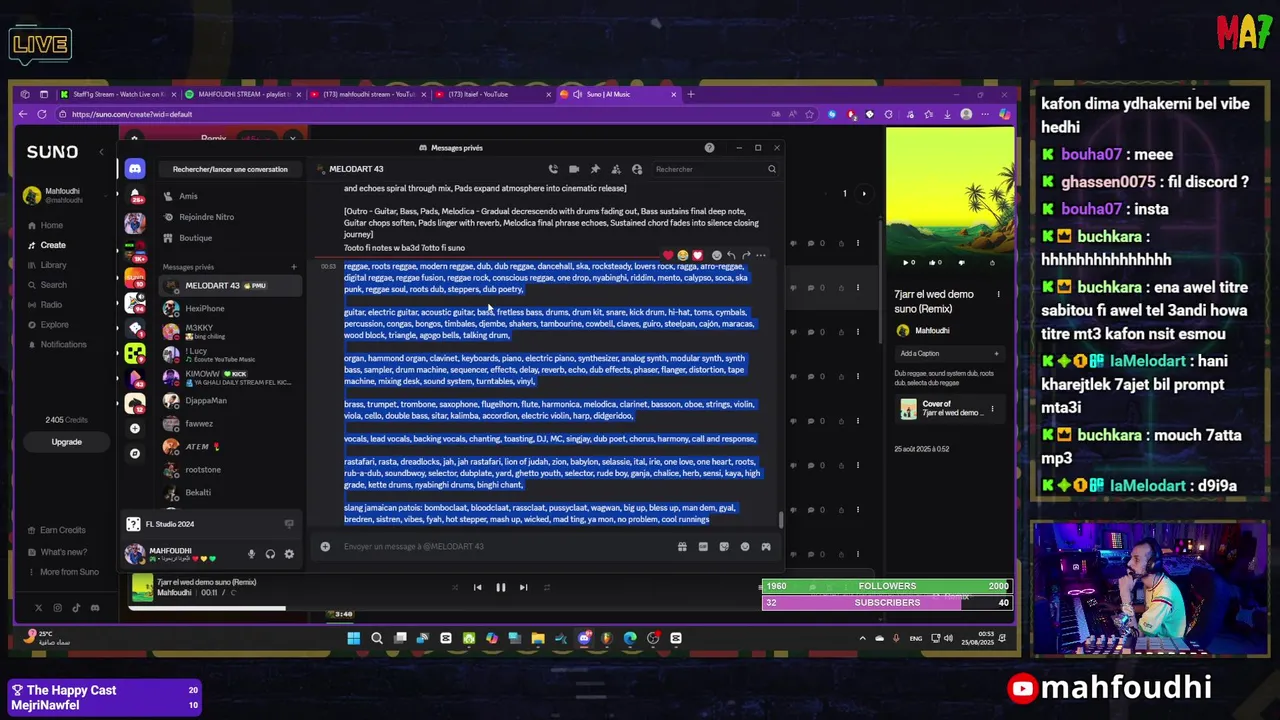
Task: Toggle shuffle in Suno player
Action: coord(455,588)
